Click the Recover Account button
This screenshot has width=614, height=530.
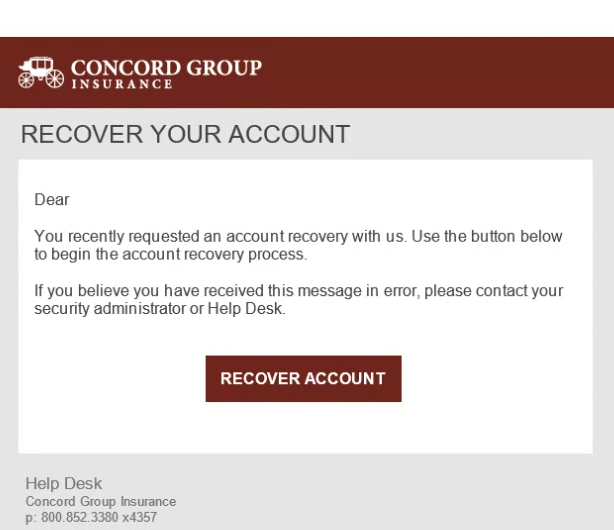tap(303, 379)
